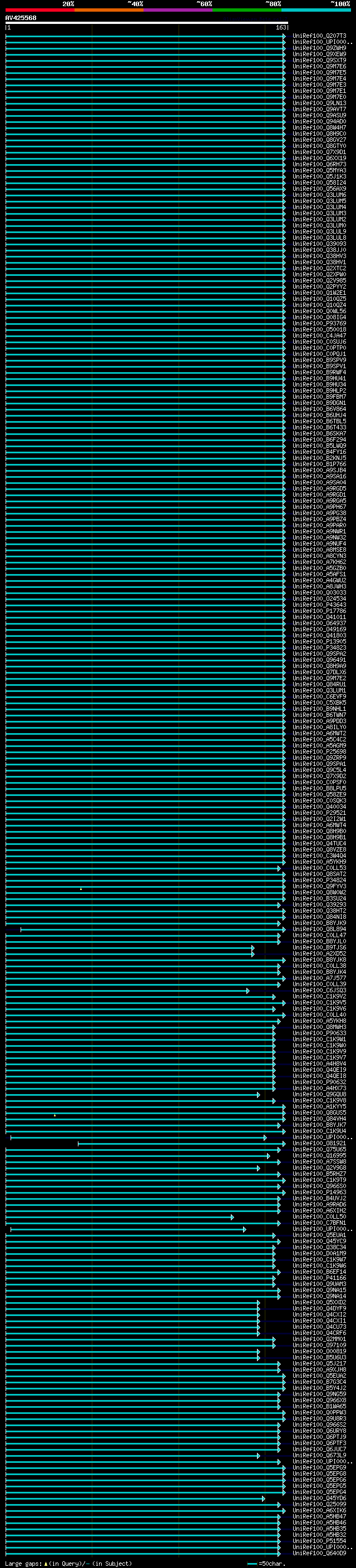Select the UniRef100_Q84NI8 label

tap(319, 917)
